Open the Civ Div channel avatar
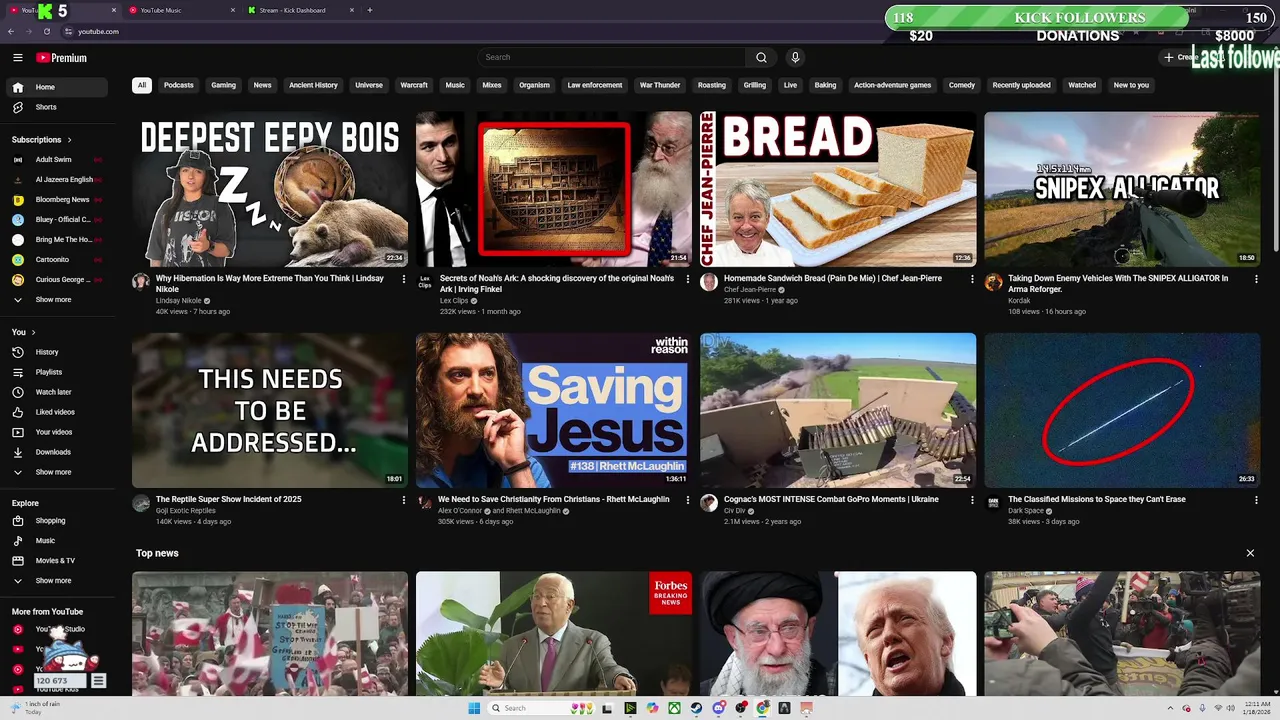Screen dimensions: 1280x720 coord(709,503)
